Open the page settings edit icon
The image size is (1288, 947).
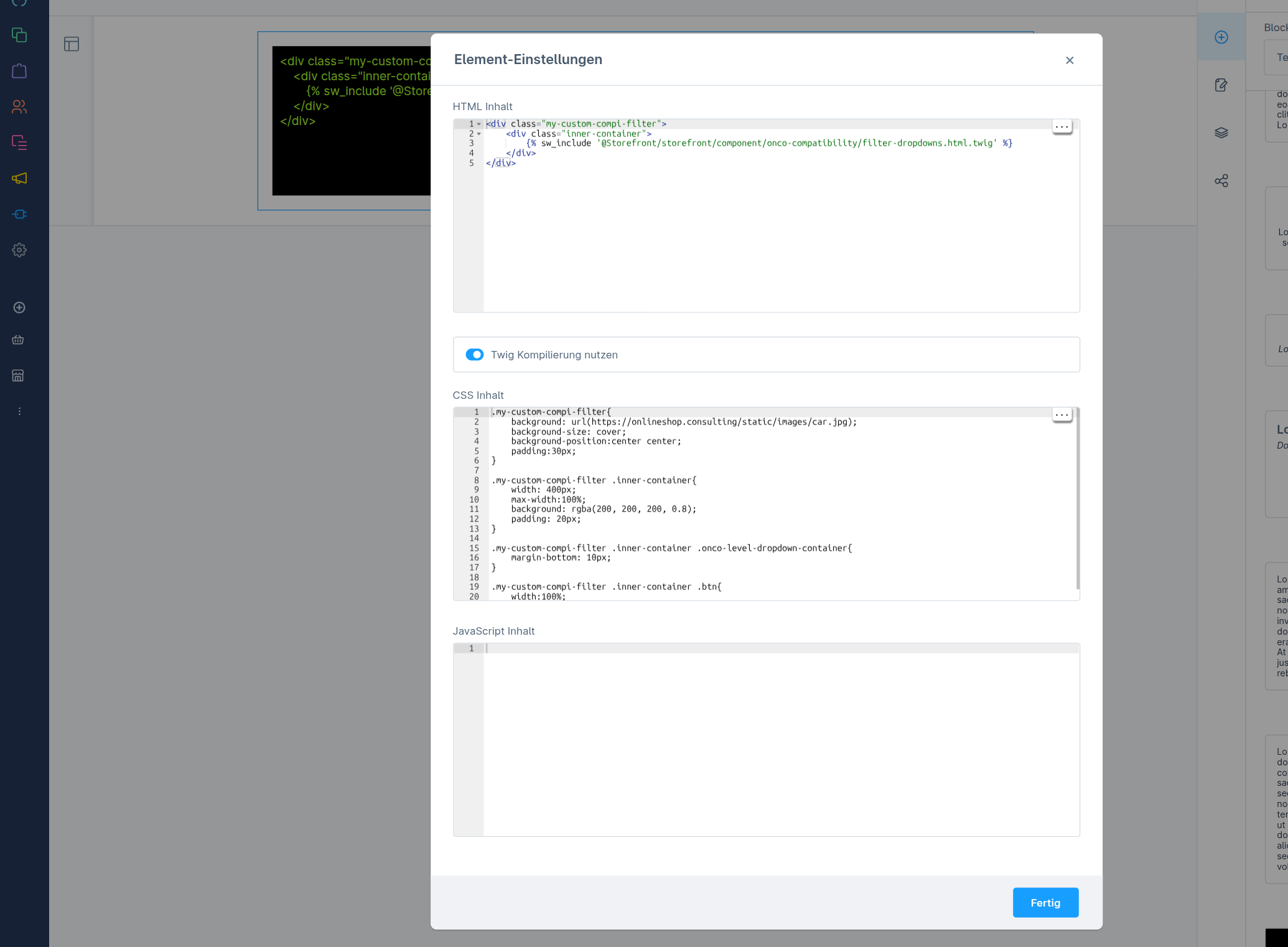[x=1221, y=85]
